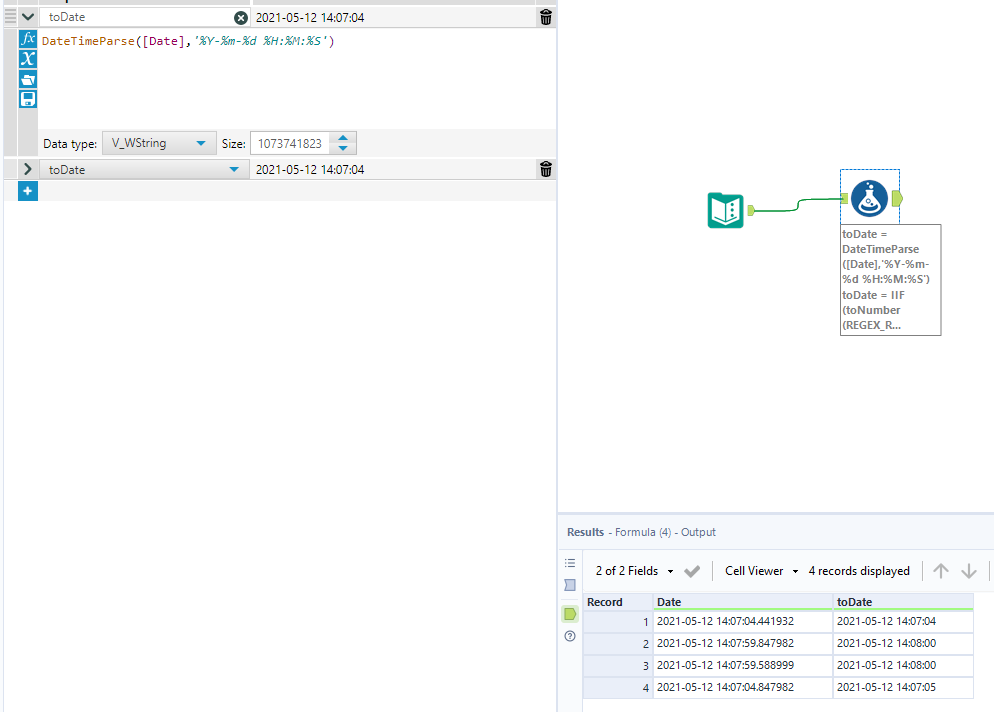Click the DateTimeParse expression editor text
The height and width of the screenshot is (712, 994).
[188, 41]
